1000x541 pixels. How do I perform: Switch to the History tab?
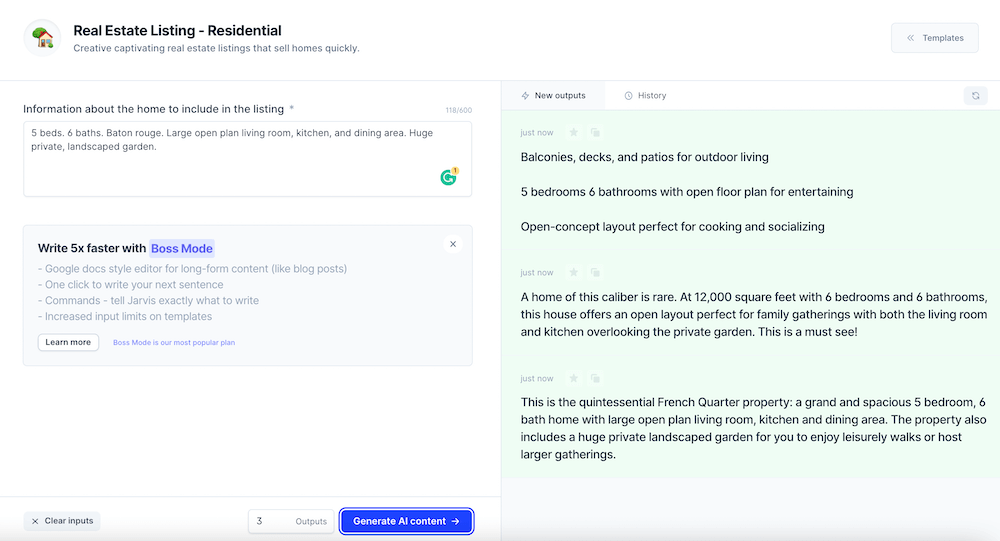tap(645, 96)
